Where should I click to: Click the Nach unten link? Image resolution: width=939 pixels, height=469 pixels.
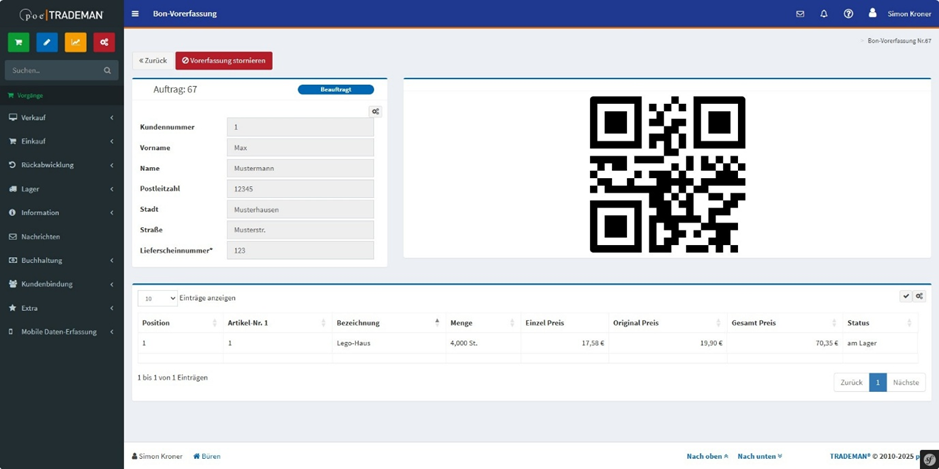(760, 456)
